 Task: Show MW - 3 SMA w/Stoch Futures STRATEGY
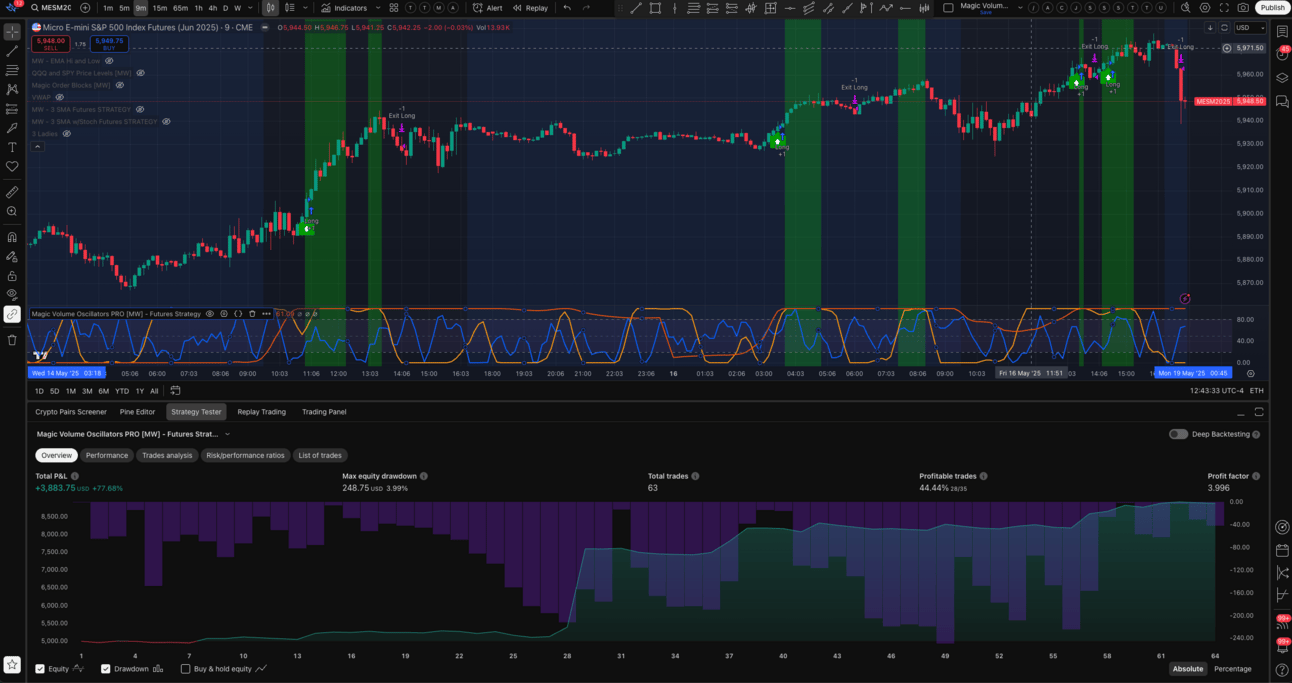tap(166, 121)
